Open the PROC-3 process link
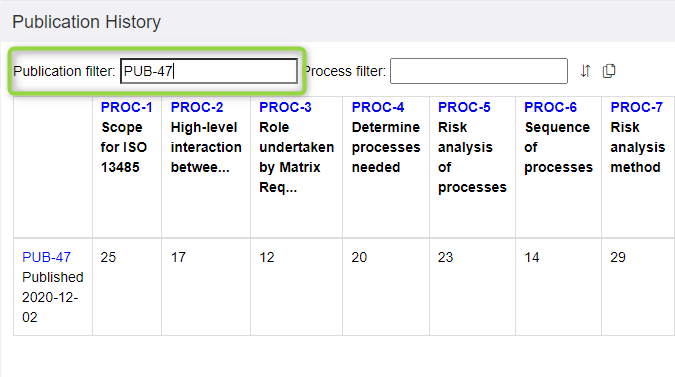This screenshot has width=675, height=377. (285, 107)
